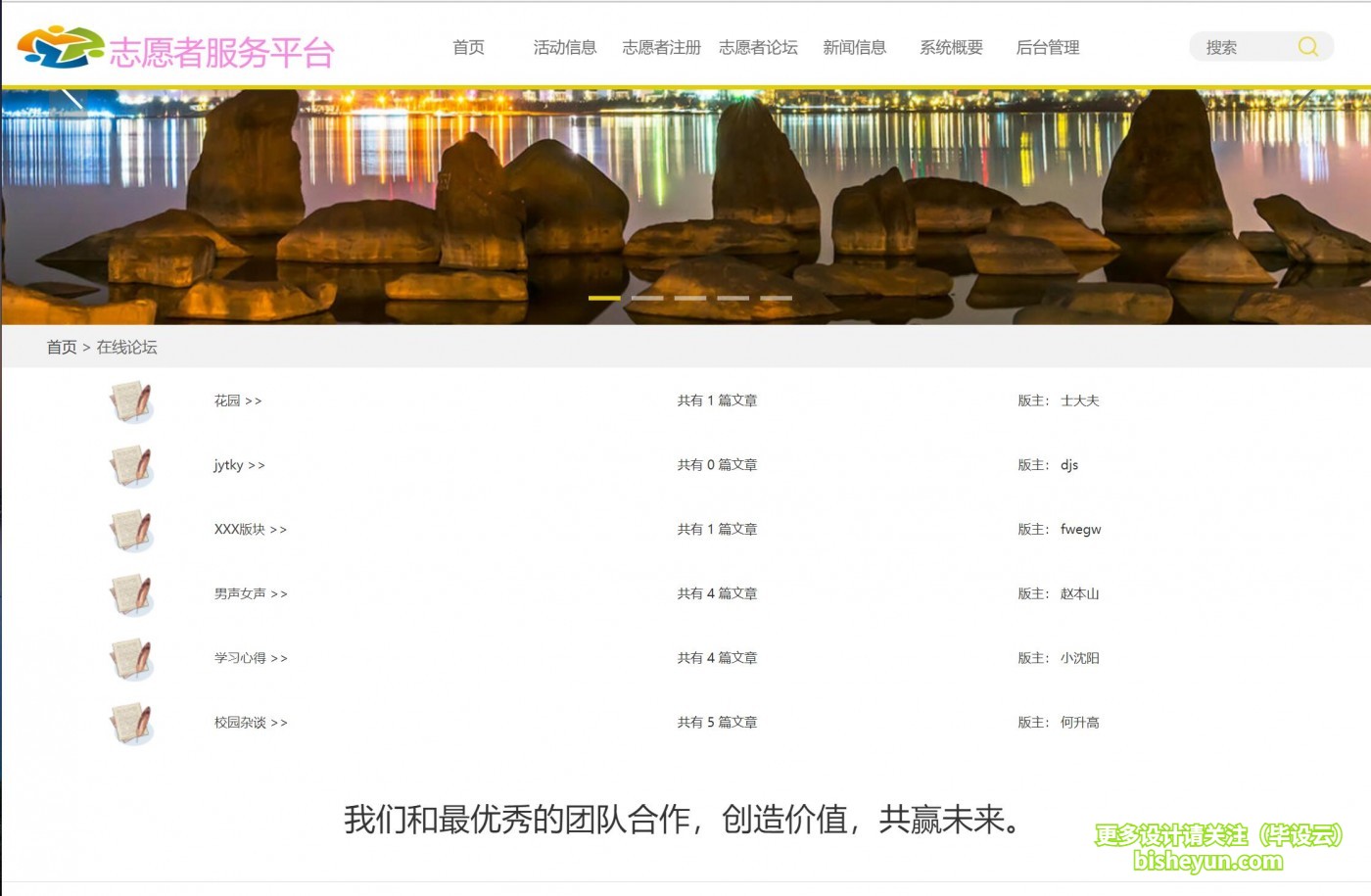Click 共有 5 篇文章 in the 校园杂谈 row
Image resolution: width=1371 pixels, height=896 pixels.
[x=717, y=723]
